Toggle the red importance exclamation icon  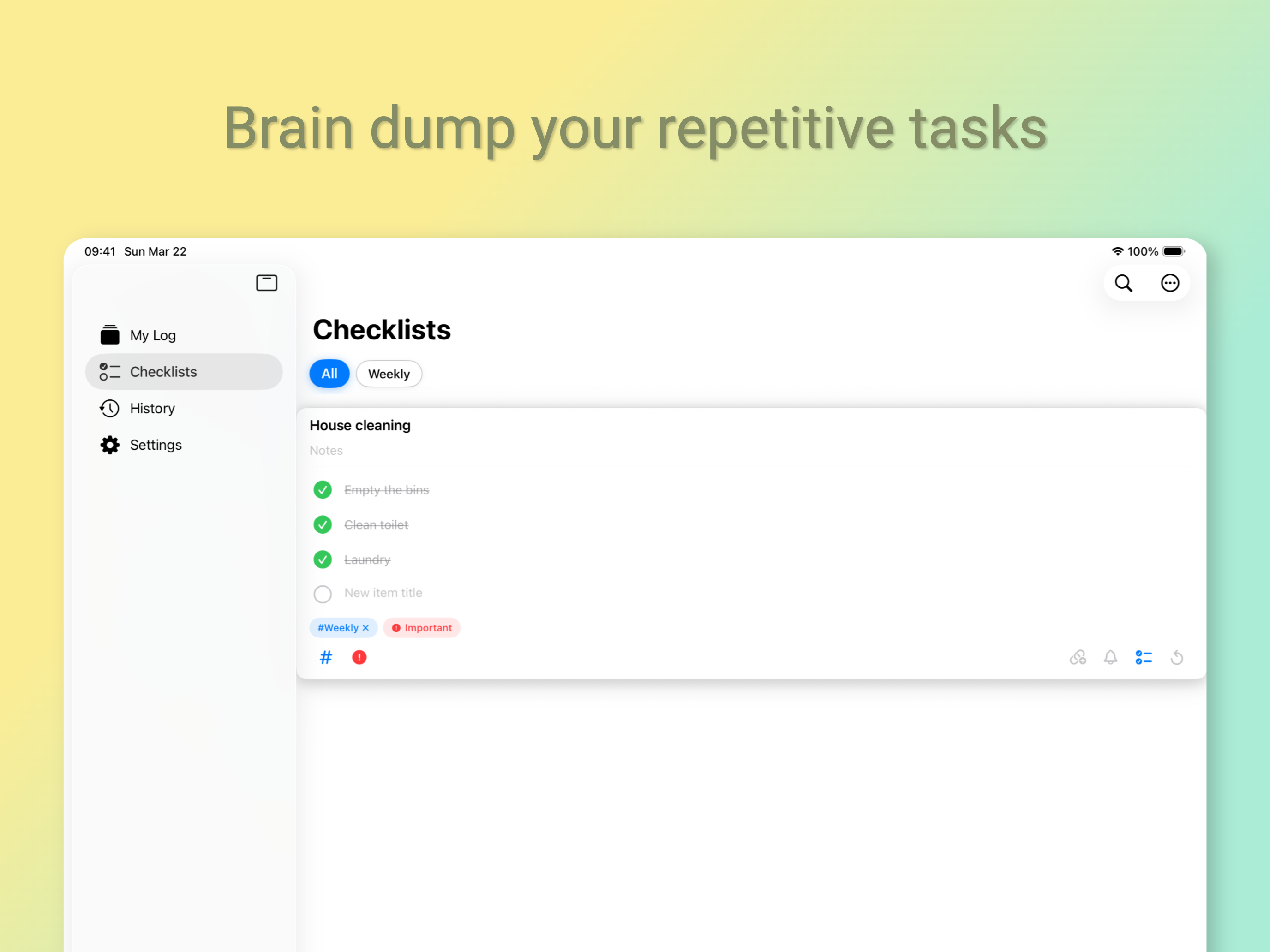click(x=359, y=658)
